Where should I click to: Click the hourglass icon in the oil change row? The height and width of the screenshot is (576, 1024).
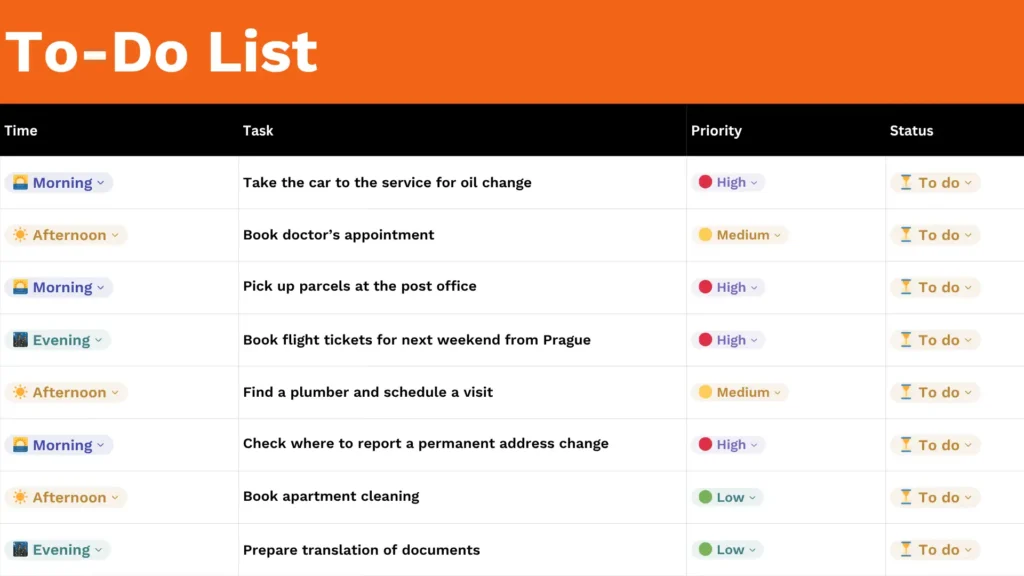point(906,183)
